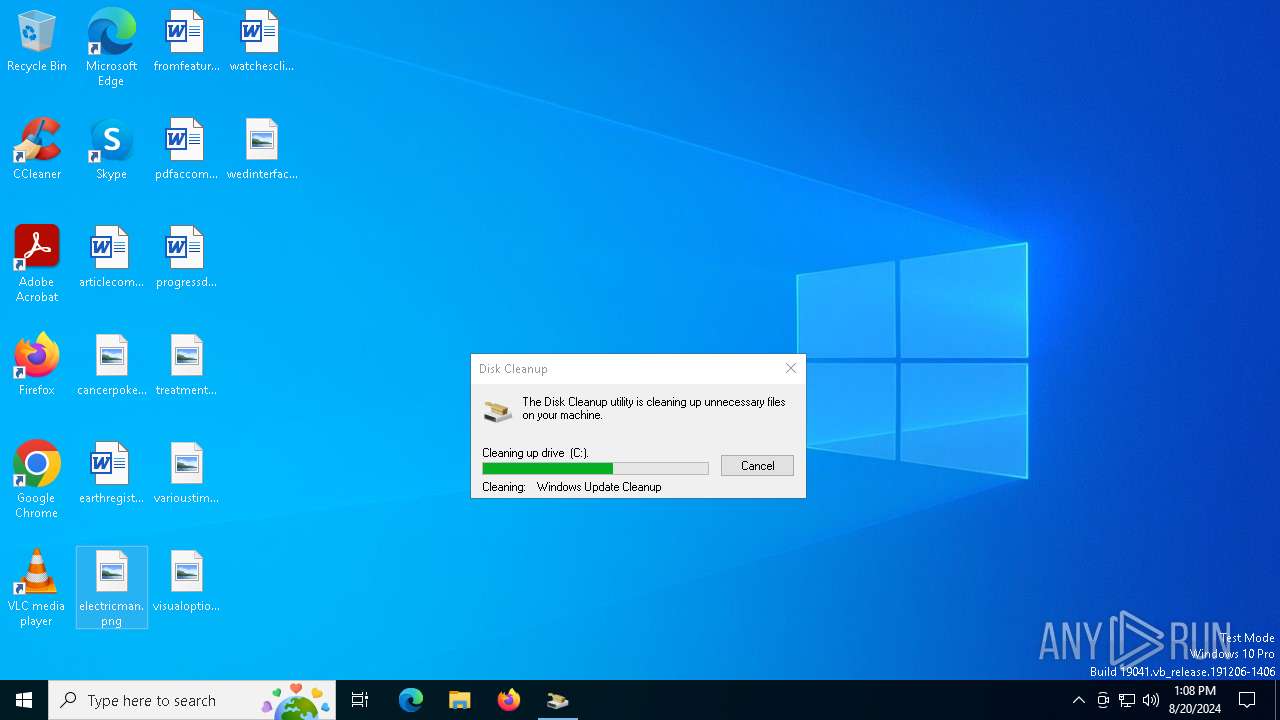Select the Skype desktop shortcut
The width and height of the screenshot is (1280, 720).
pos(111,150)
